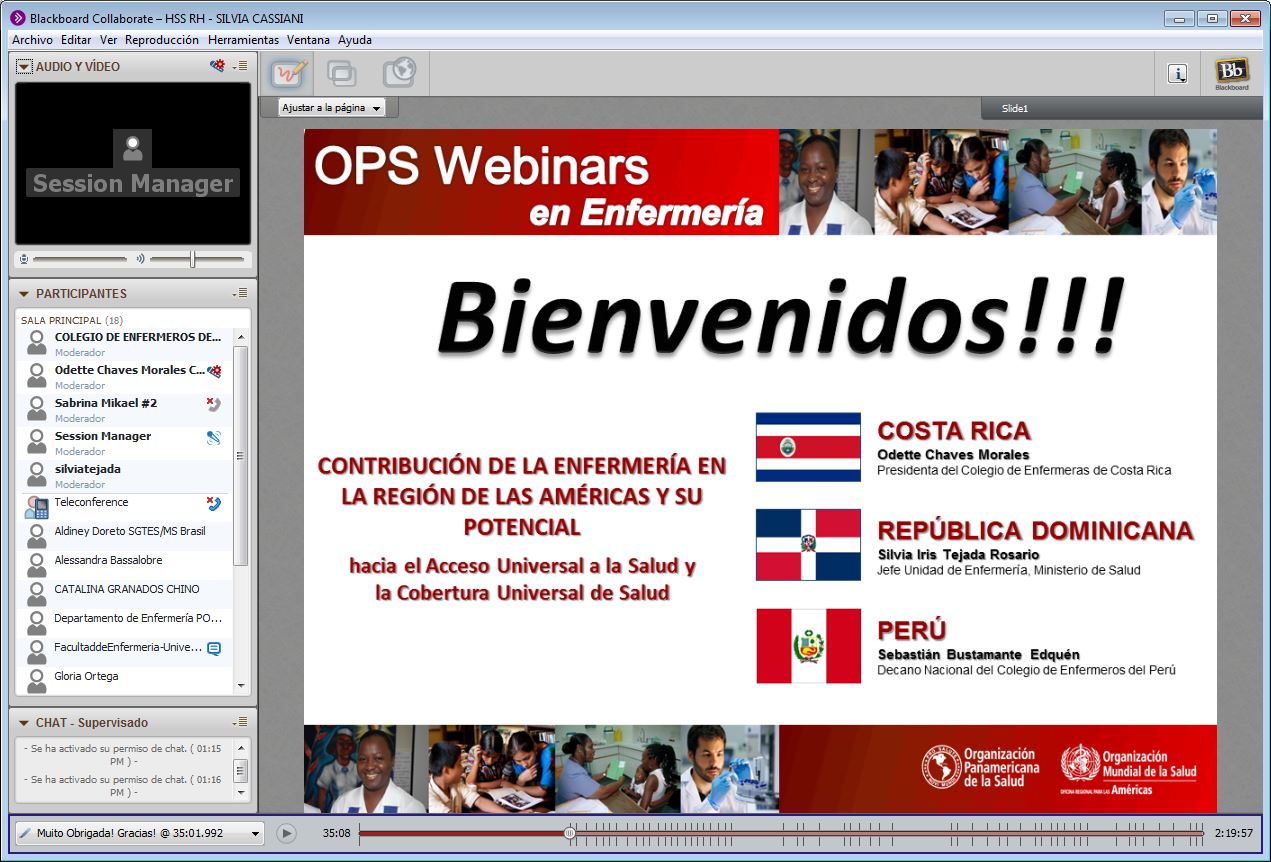Open Chat panel options menu

239,722
